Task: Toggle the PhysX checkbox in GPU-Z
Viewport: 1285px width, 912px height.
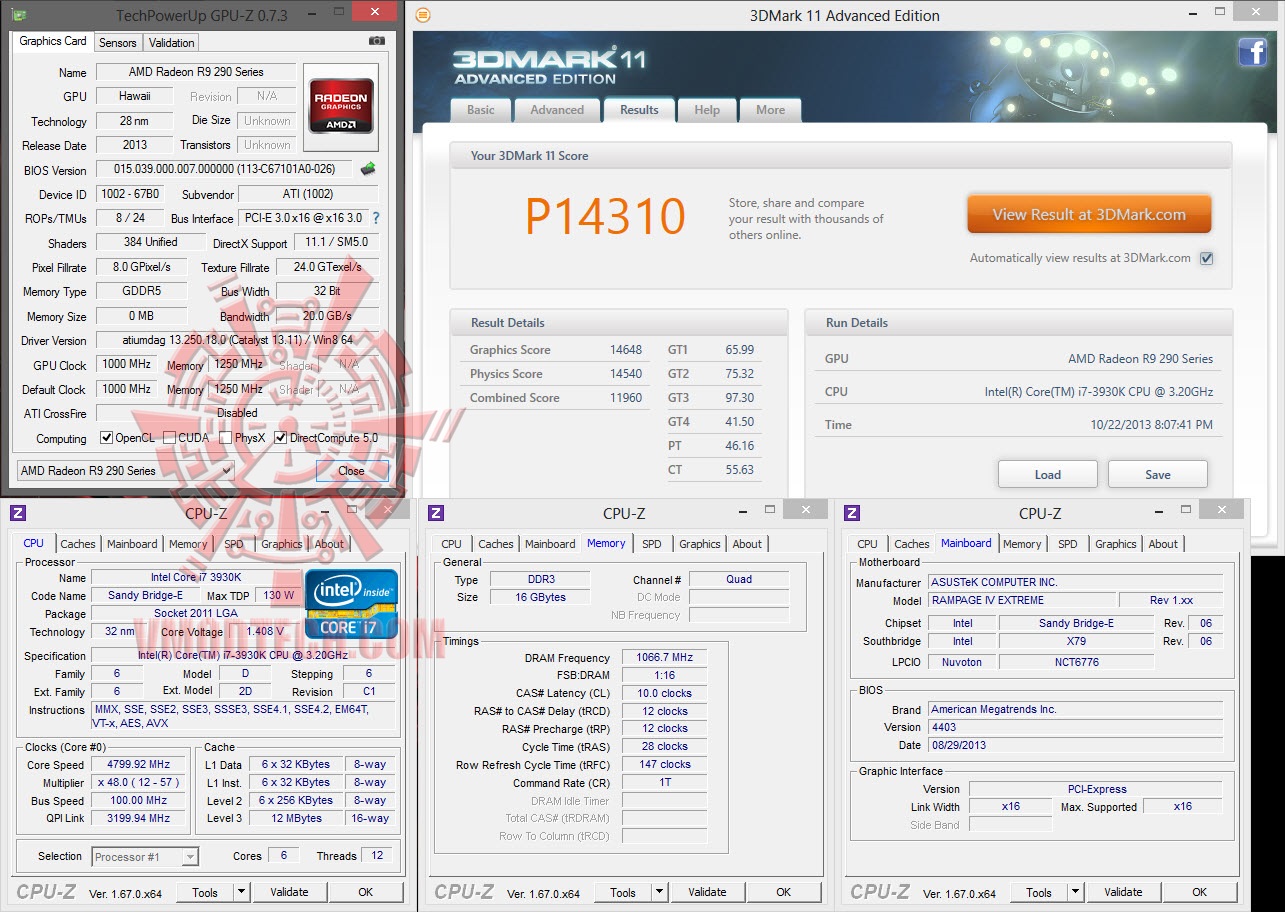Action: (226, 438)
